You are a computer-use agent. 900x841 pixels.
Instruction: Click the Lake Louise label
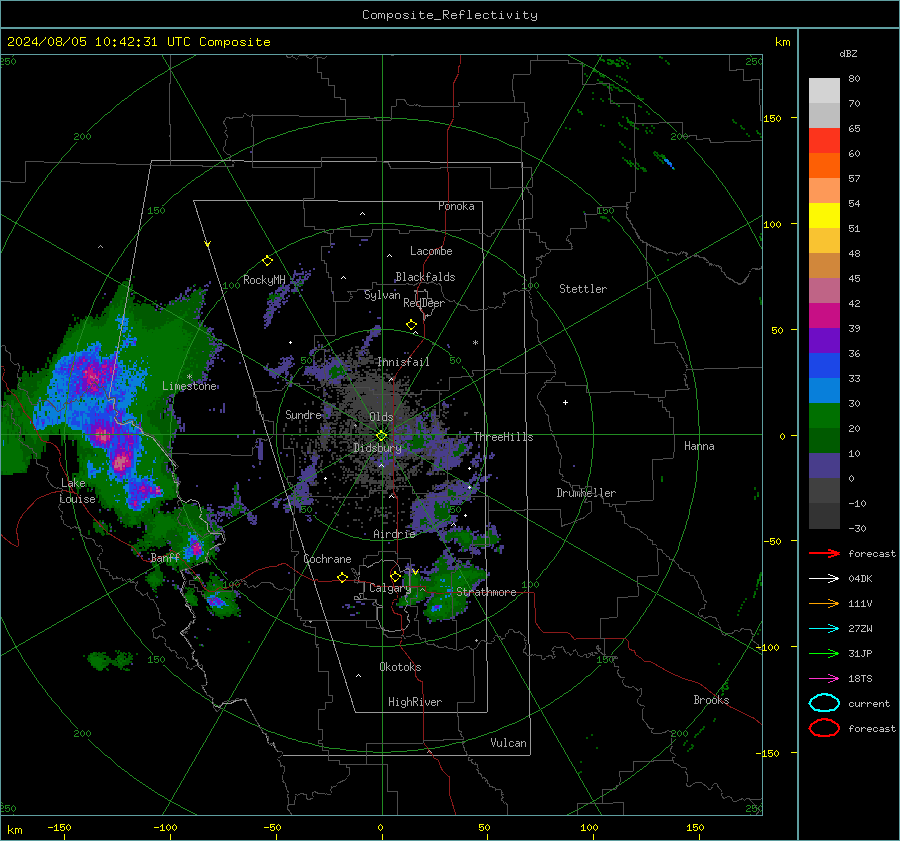pyautogui.click(x=77, y=491)
